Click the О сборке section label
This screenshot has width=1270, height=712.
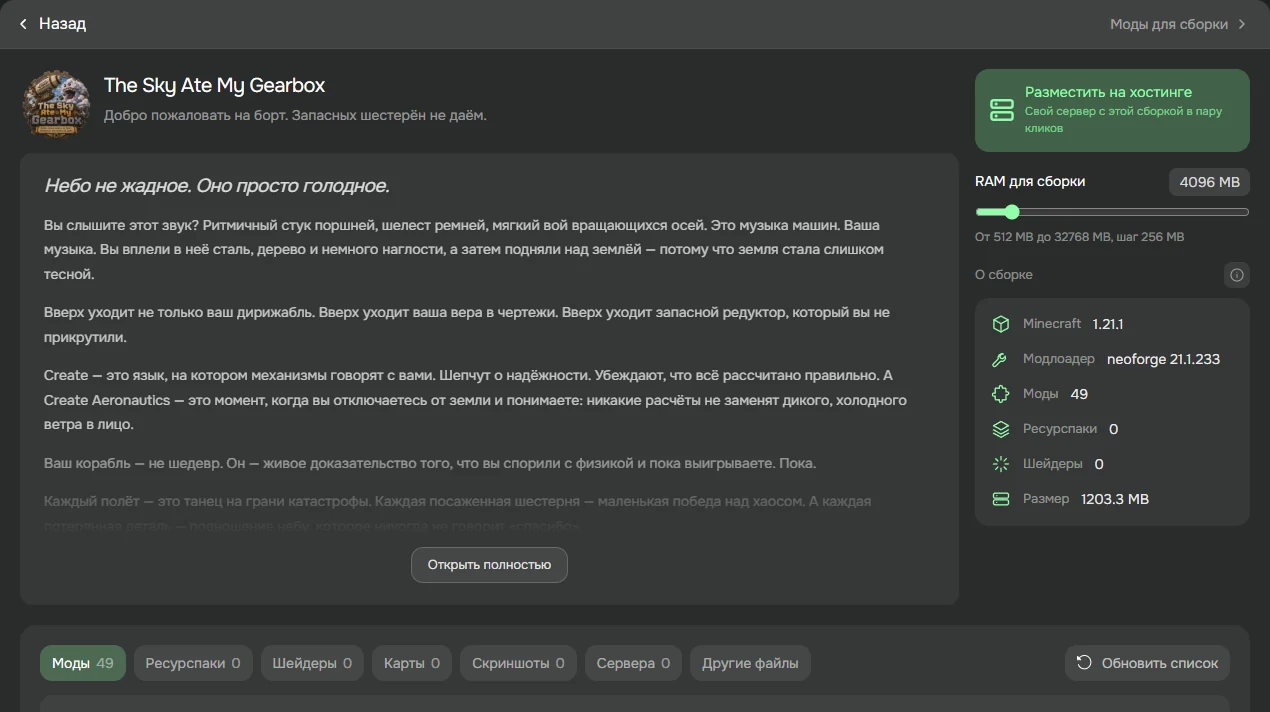pos(1004,275)
